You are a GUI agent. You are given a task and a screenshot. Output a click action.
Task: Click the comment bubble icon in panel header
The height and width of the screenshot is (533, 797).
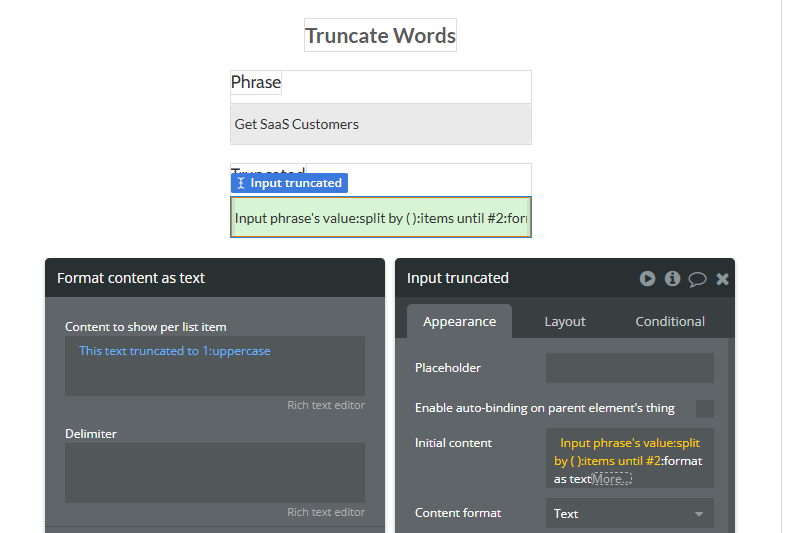point(697,279)
